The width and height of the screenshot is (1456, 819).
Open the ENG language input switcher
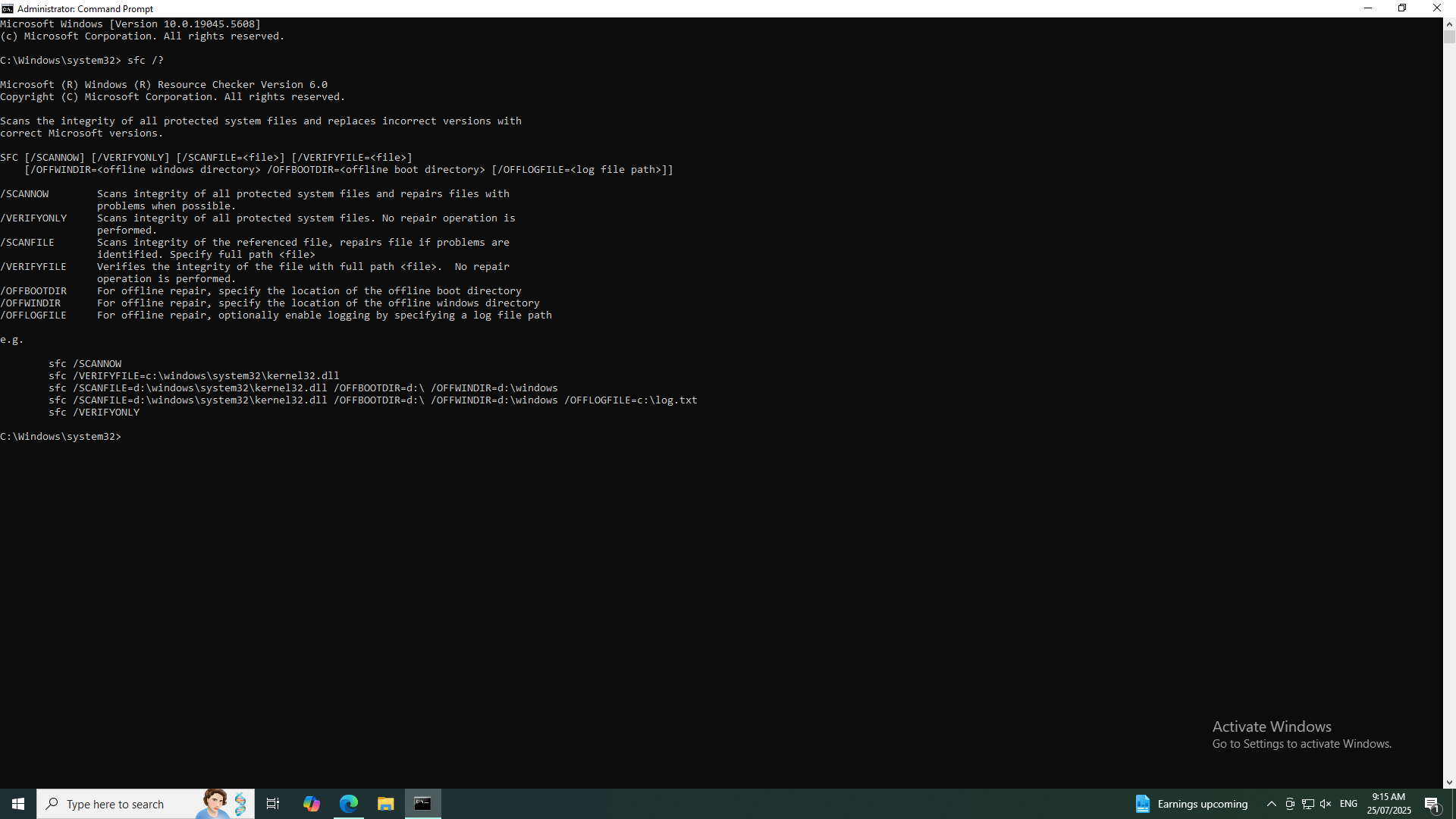(x=1348, y=804)
